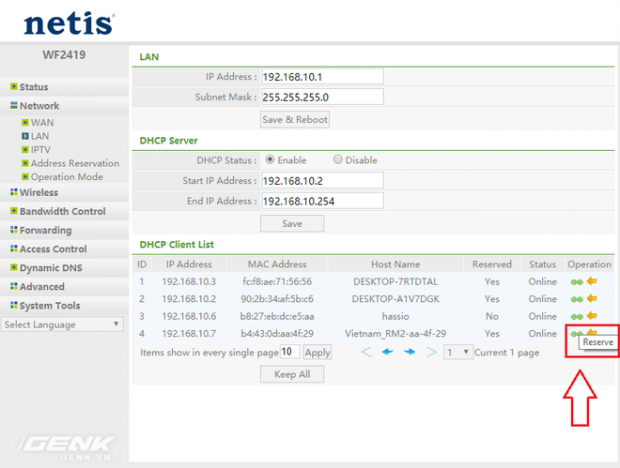620x468 pixels.
Task: Click host name DESKTOP-7RTDTAL
Action: pyautogui.click(x=395, y=281)
